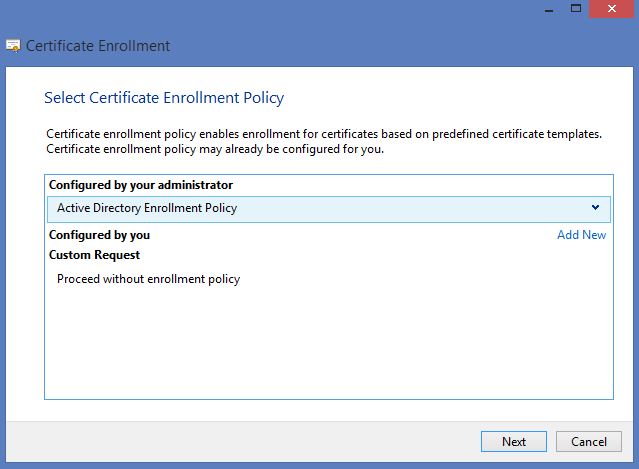Select the Active Directory Enrollment Policy row
This screenshot has height=469, width=639.
tap(300, 208)
